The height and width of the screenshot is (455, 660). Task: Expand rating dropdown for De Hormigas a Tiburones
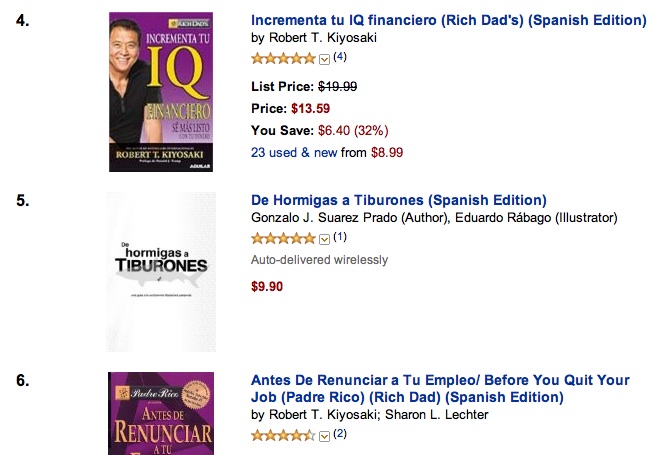[324, 238]
